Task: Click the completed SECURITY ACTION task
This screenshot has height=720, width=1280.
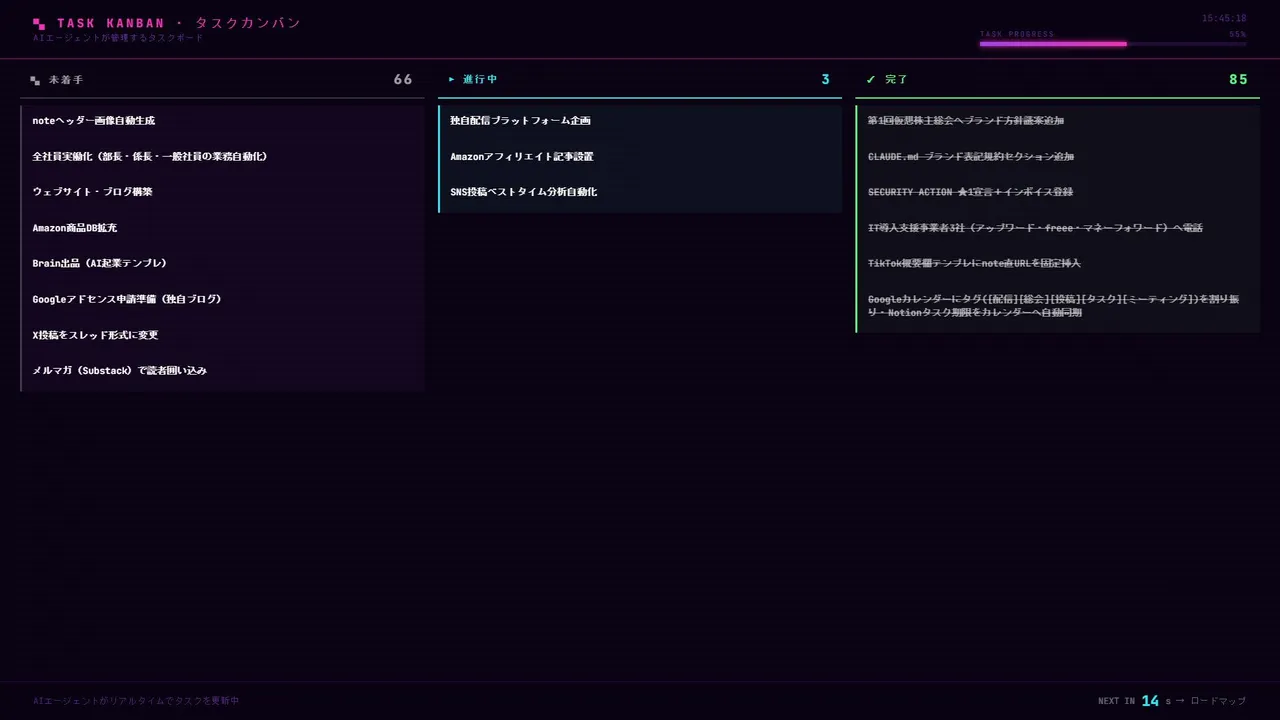Action: pyautogui.click(x=1058, y=192)
